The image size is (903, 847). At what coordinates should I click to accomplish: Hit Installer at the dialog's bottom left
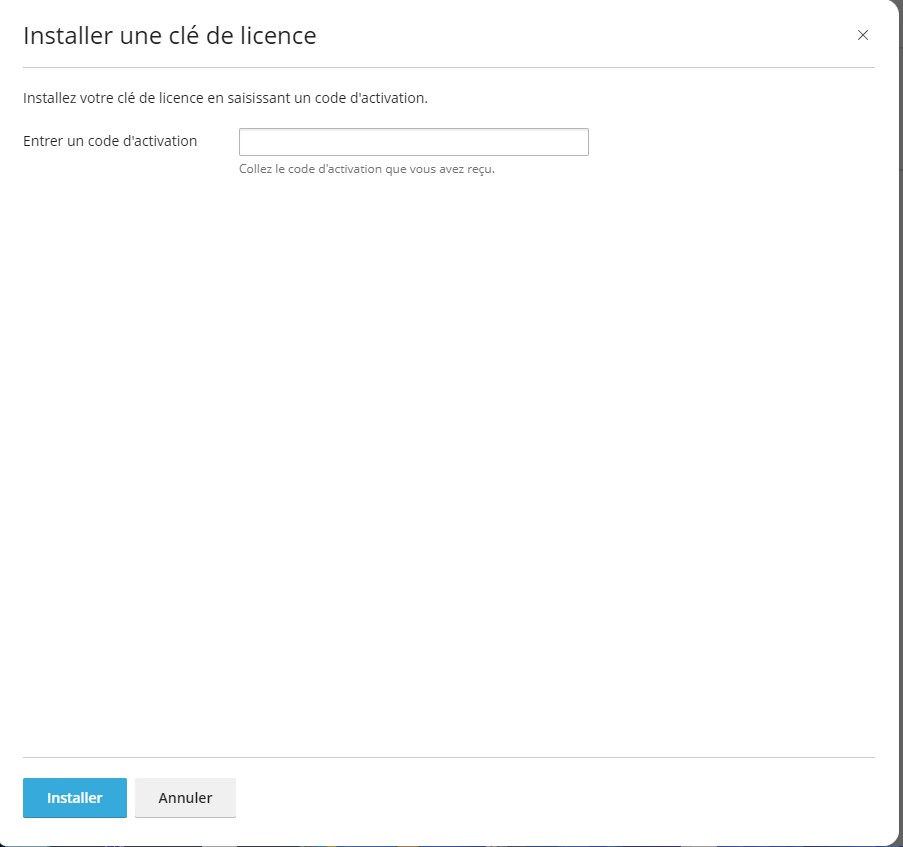click(75, 798)
